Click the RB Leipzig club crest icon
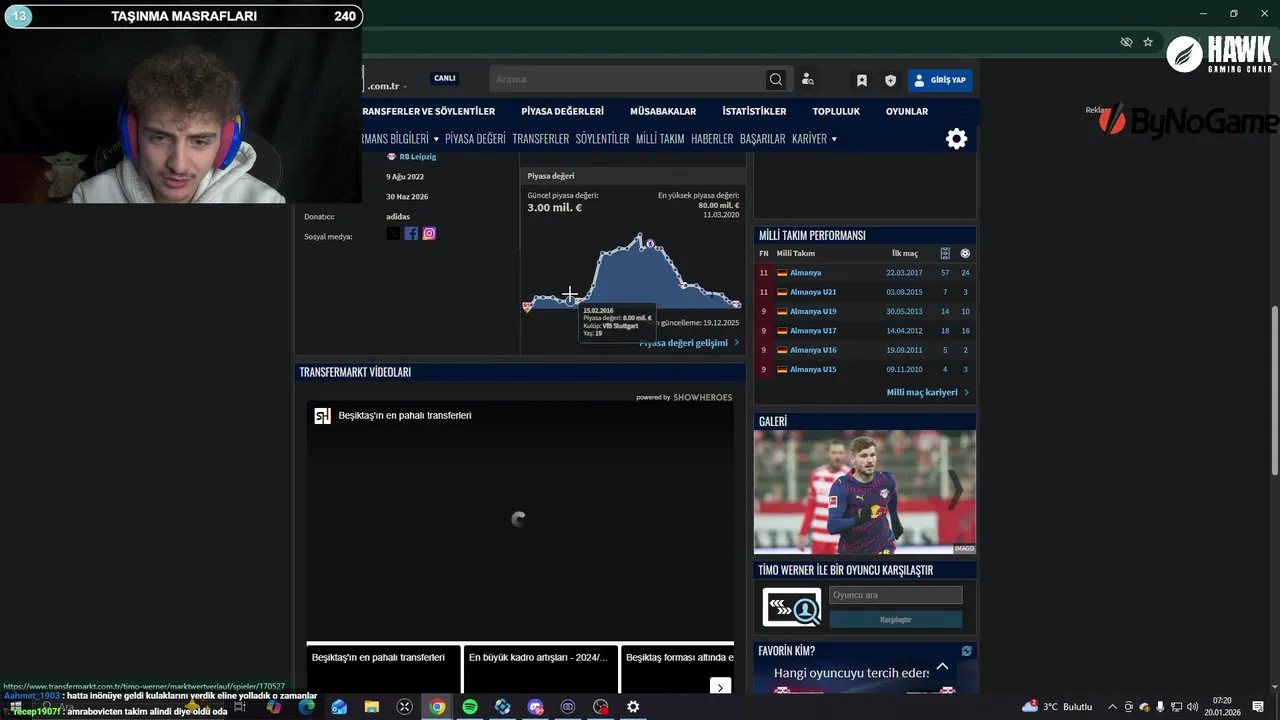The width and height of the screenshot is (1280, 720). 391,157
